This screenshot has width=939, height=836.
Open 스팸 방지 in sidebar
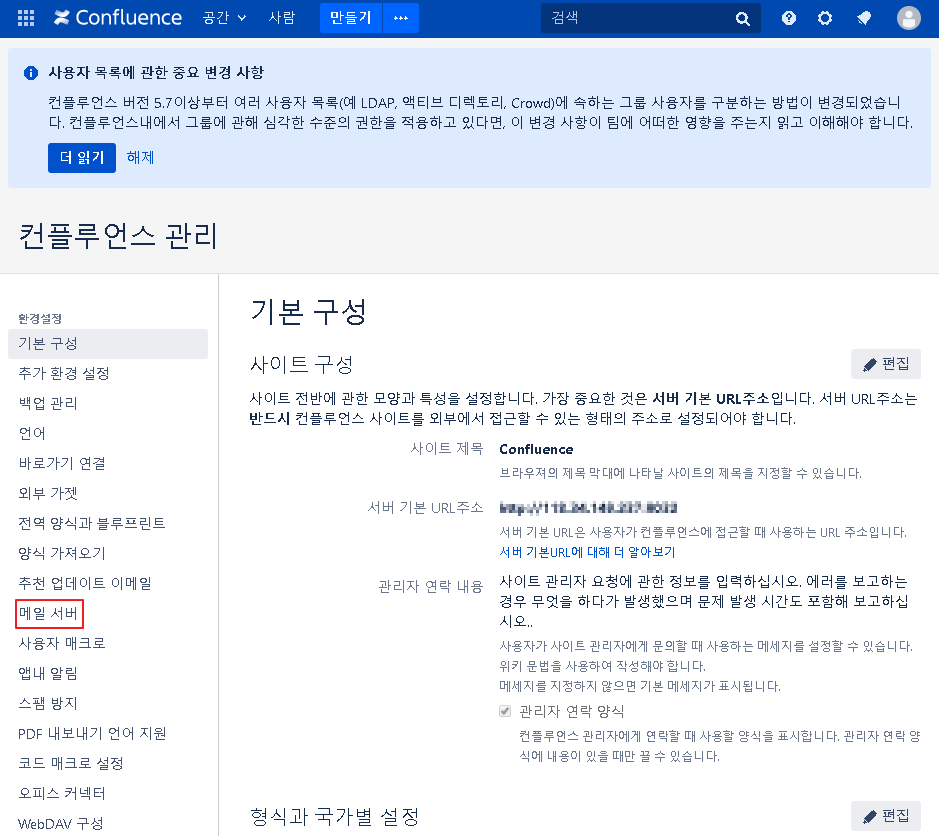pyautogui.click(x=48, y=703)
